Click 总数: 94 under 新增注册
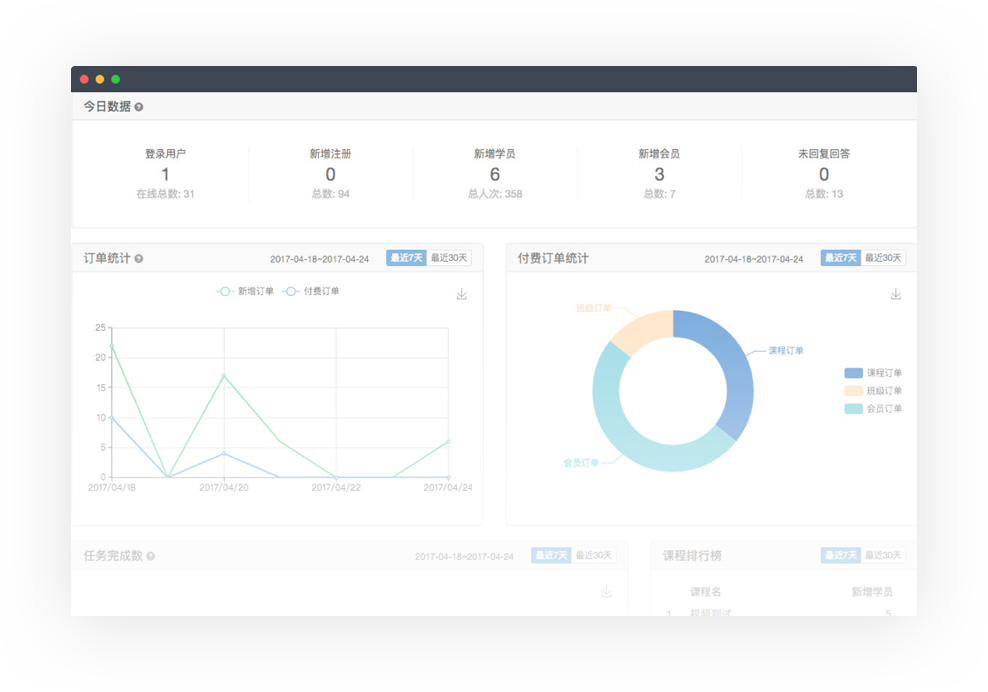This screenshot has height=692, width=988. tap(330, 194)
